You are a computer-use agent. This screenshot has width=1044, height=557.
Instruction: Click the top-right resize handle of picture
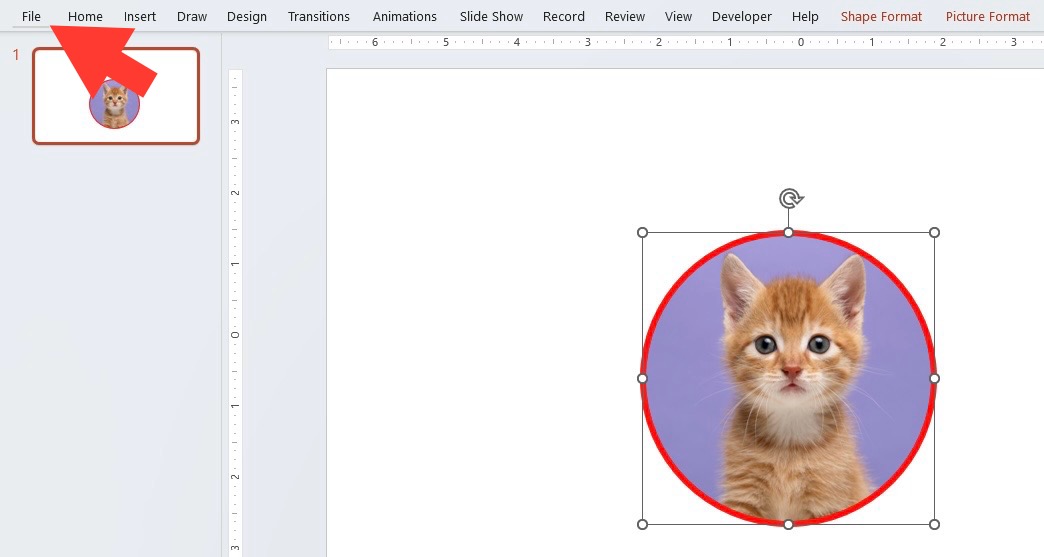934,232
